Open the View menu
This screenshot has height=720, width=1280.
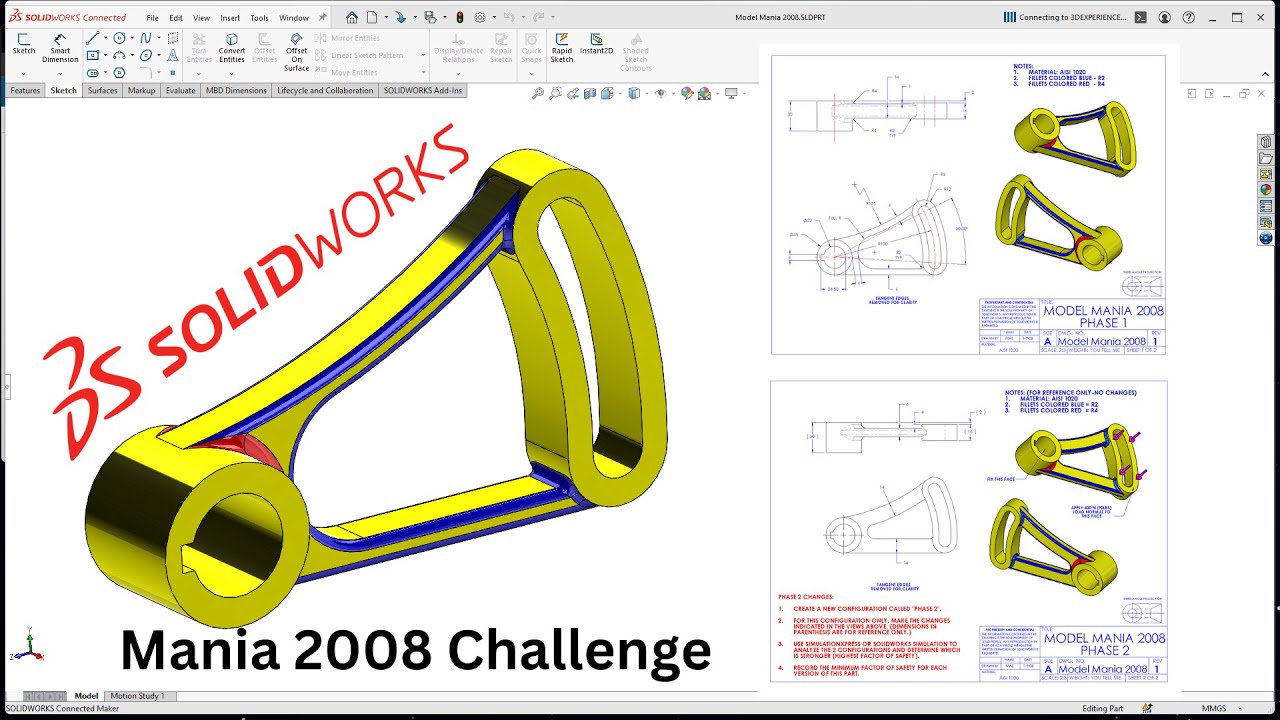(x=202, y=18)
